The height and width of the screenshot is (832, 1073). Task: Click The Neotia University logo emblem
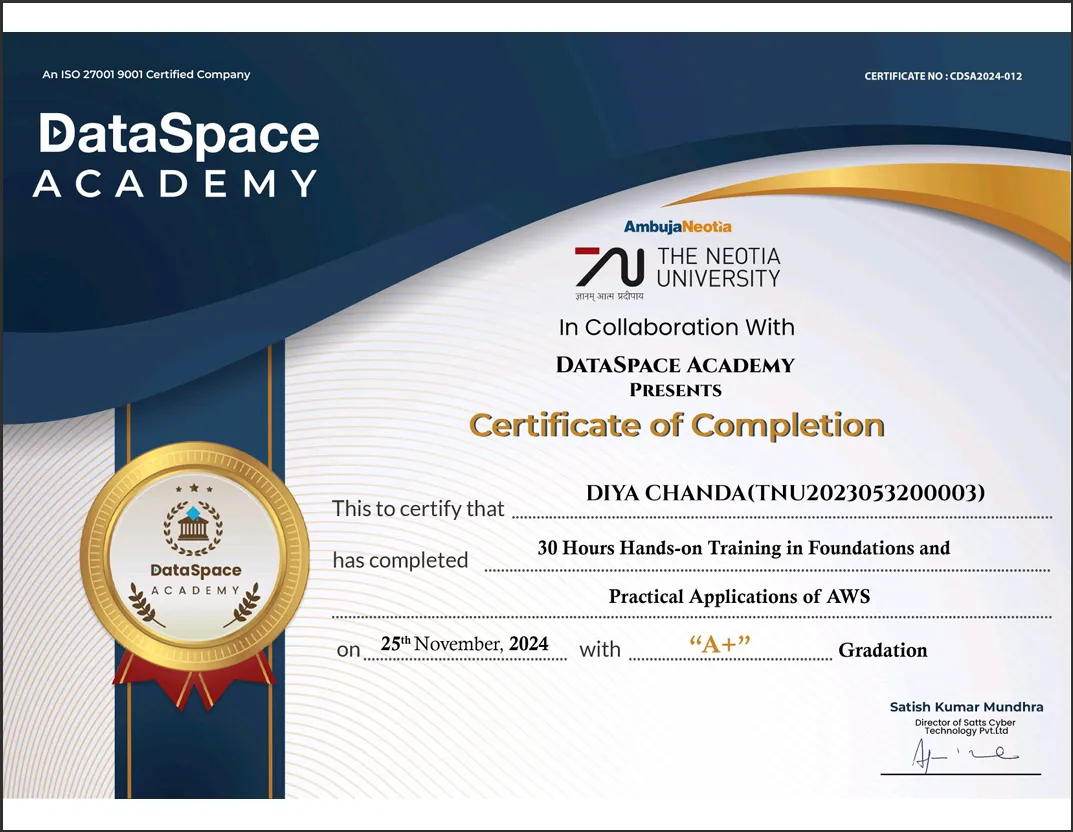click(x=609, y=267)
